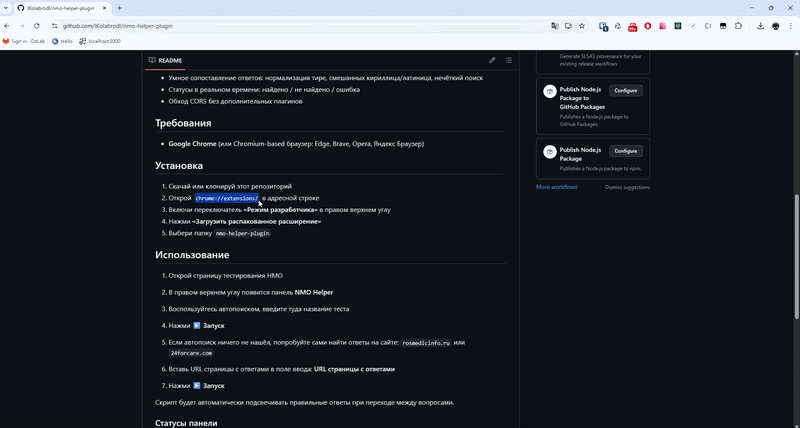Open the README tab
The image size is (800, 428).
pos(165,60)
